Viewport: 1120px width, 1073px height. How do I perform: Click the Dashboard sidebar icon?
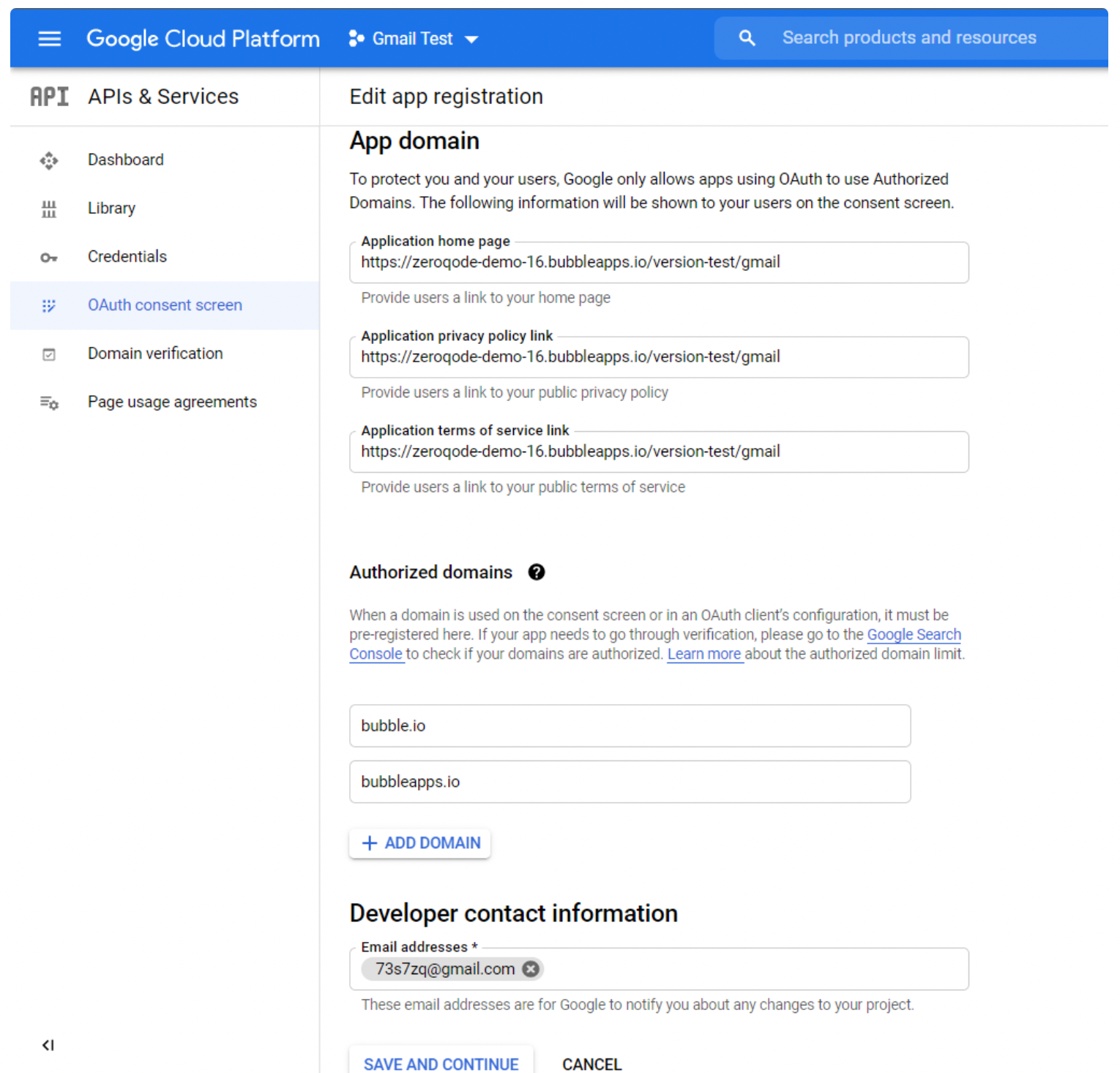[49, 160]
